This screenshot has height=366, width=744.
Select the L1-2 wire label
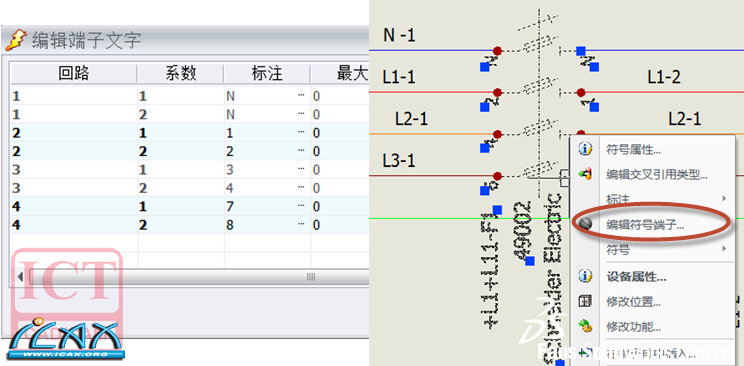pos(664,76)
